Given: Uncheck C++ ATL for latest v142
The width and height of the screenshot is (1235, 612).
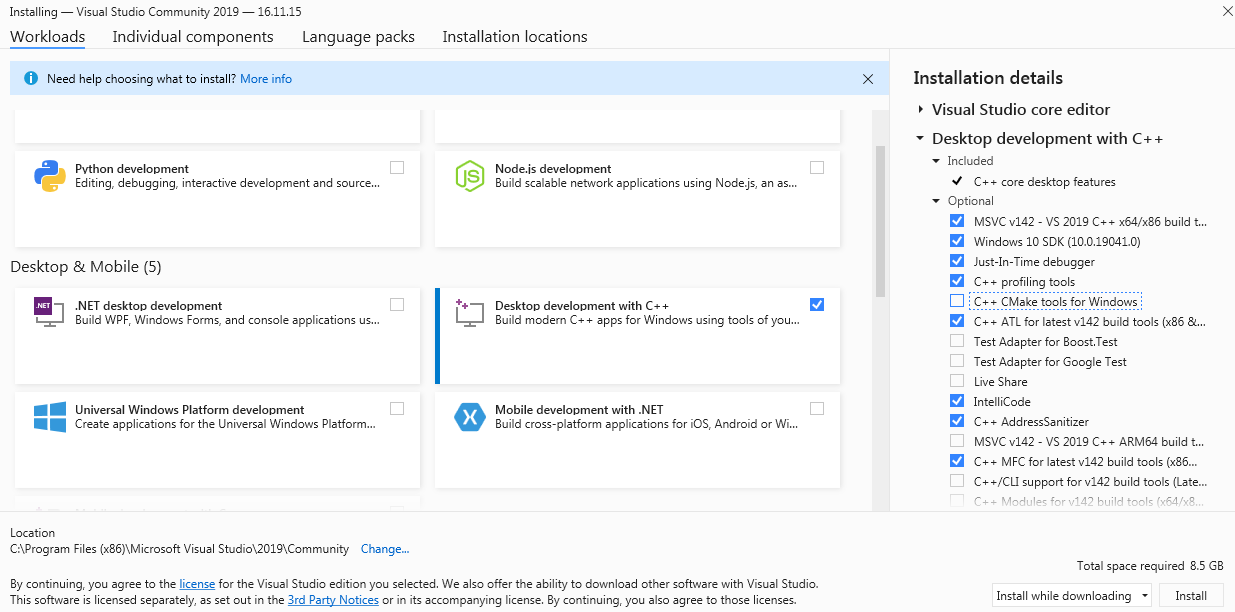Looking at the screenshot, I should pyautogui.click(x=957, y=322).
